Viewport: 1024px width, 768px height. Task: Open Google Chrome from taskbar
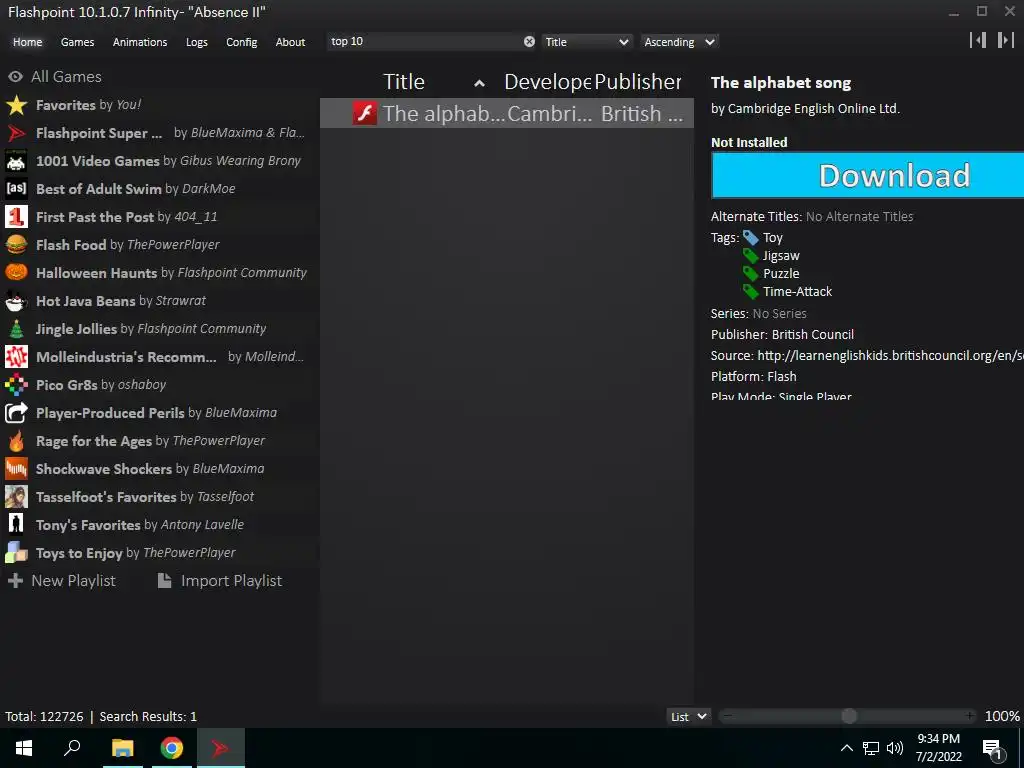coord(172,748)
